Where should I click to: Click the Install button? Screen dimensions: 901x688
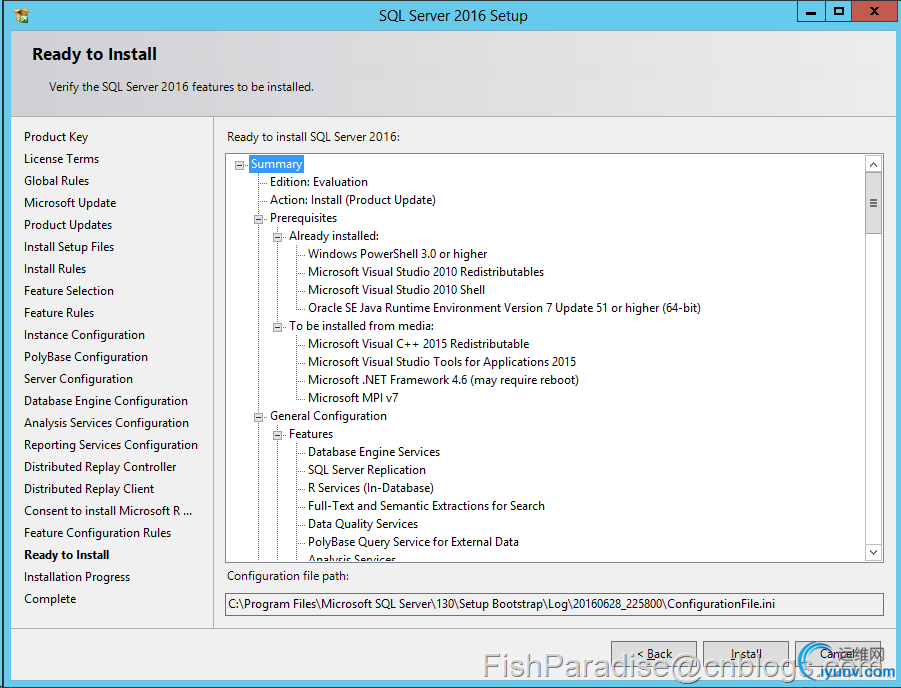point(745,654)
